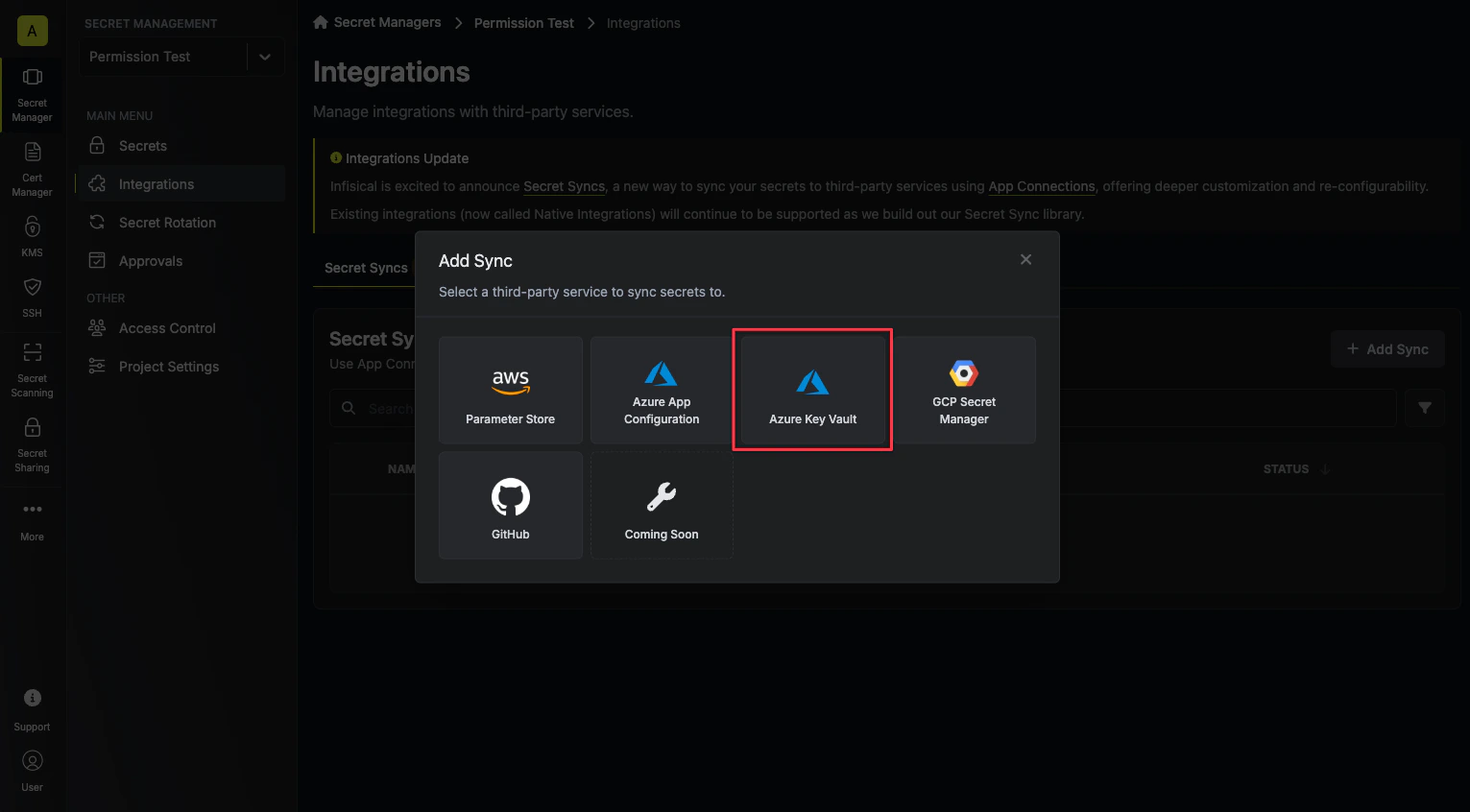Follow the App Connections link
1470x812 pixels.
pyautogui.click(x=1042, y=186)
